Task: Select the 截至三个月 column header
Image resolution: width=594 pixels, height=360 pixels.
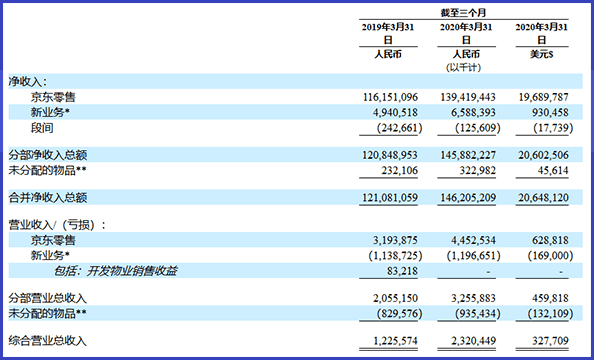Action: [x=463, y=13]
